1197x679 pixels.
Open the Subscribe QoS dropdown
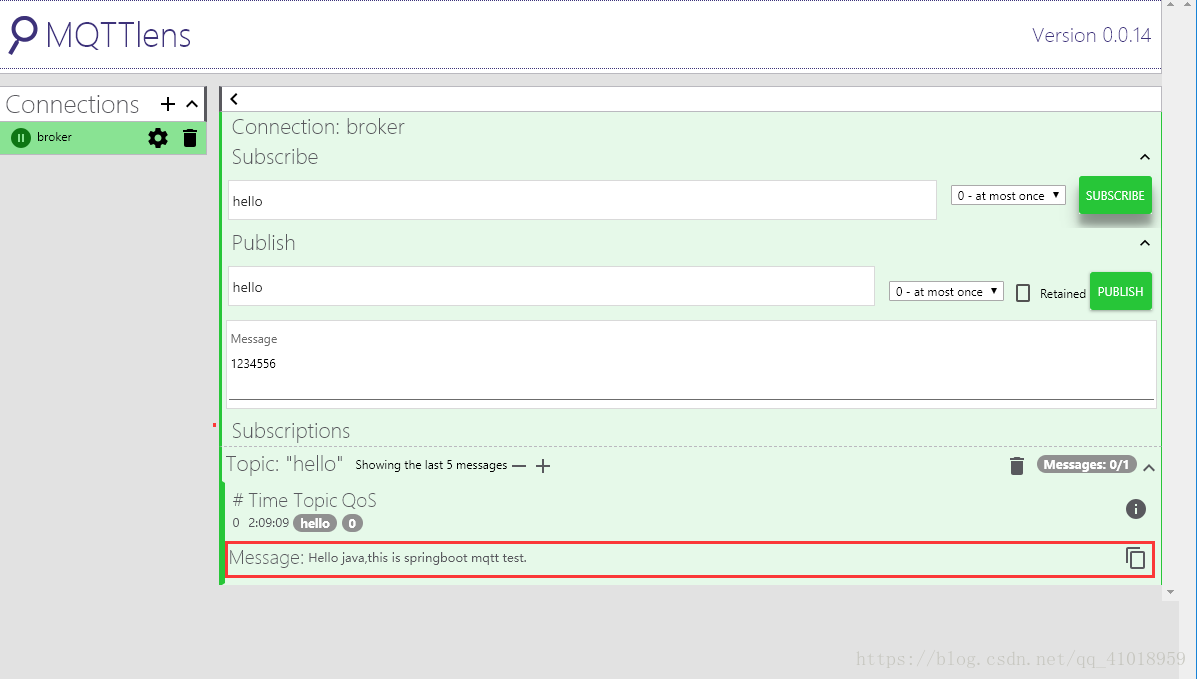[x=1007, y=195]
